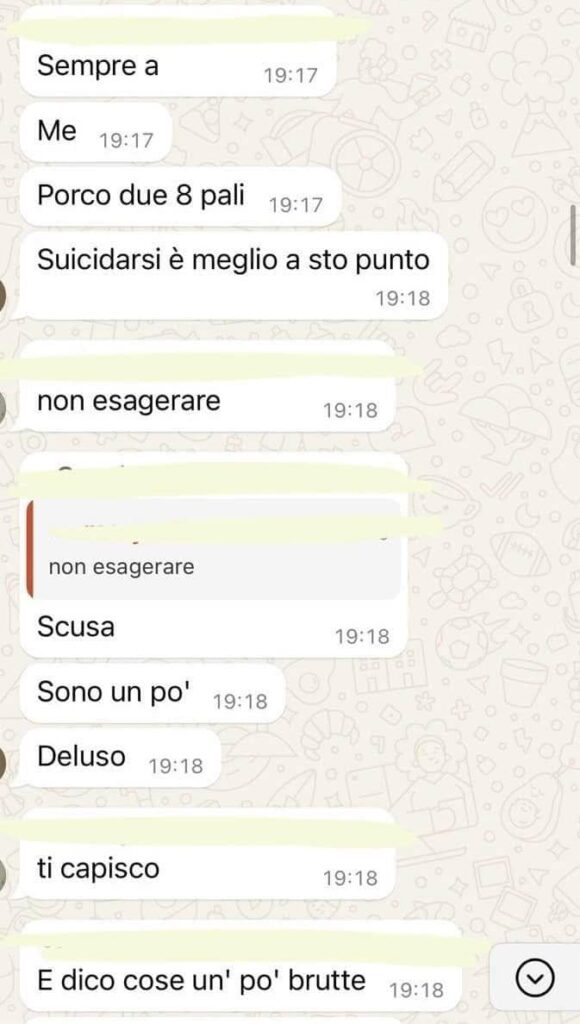Tap the "Scusa" reply text
The image size is (580, 1024).
(76, 626)
